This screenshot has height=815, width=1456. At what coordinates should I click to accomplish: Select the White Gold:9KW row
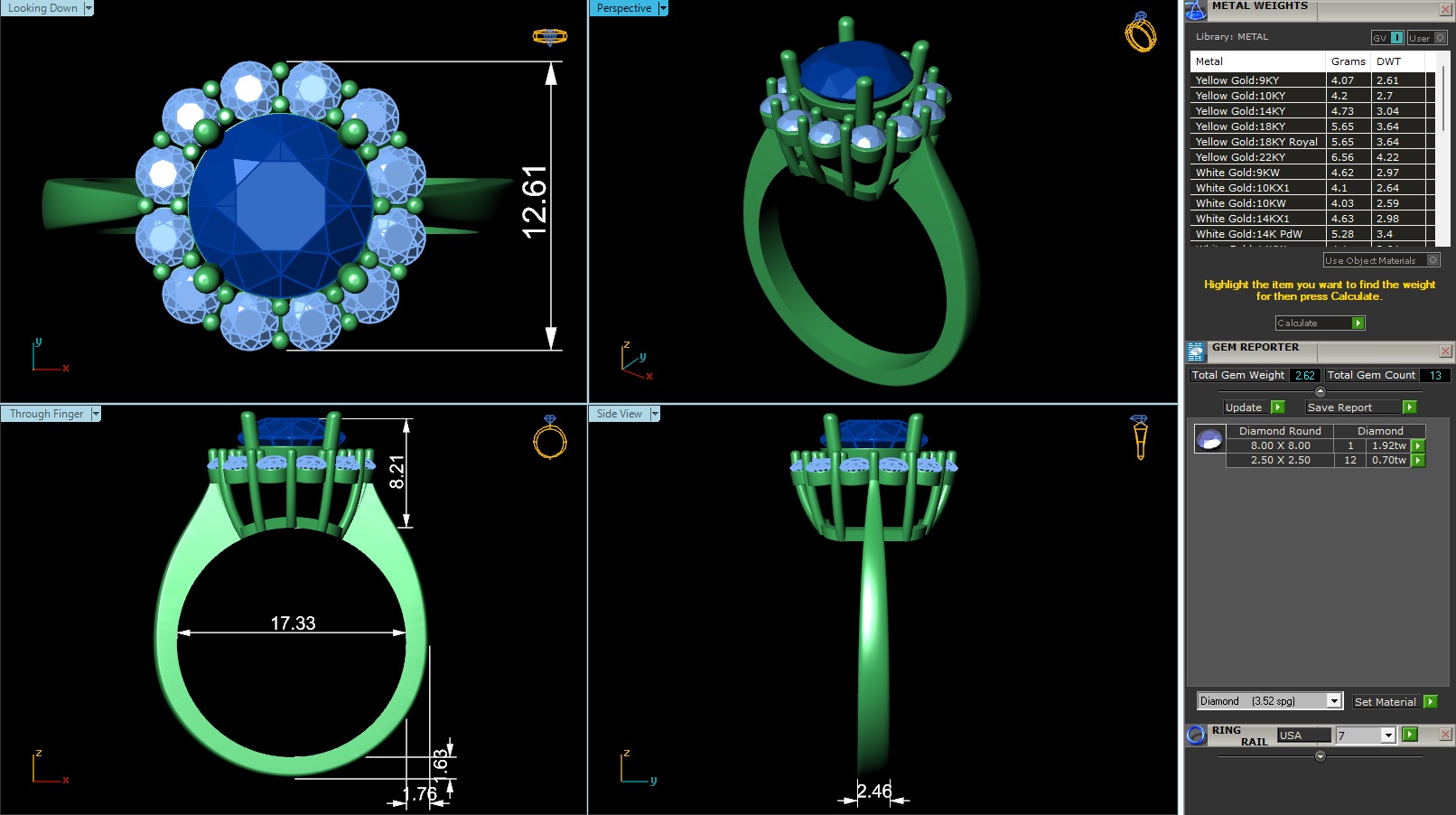(x=1312, y=173)
